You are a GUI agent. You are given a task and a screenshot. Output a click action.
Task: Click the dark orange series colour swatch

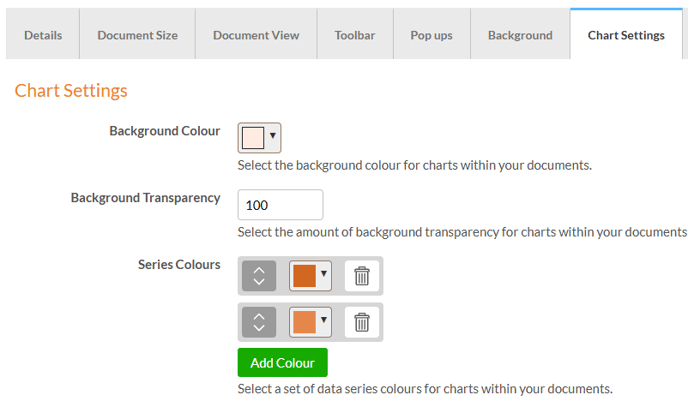pyautogui.click(x=304, y=276)
